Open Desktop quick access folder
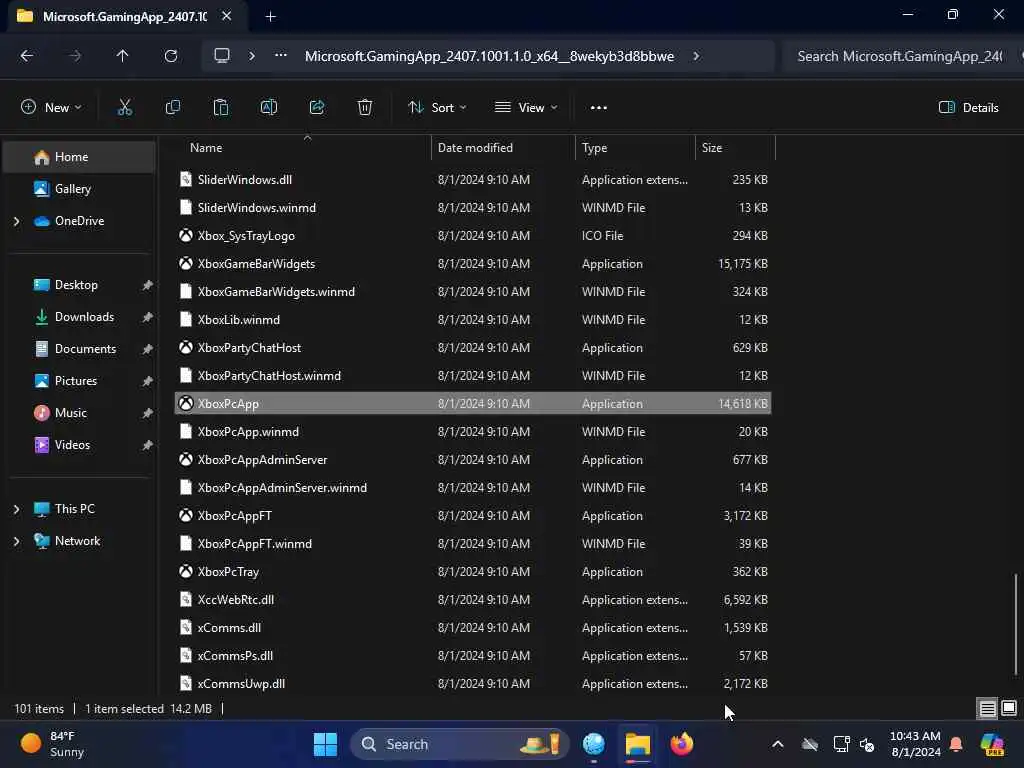1024x768 pixels. [79, 285]
